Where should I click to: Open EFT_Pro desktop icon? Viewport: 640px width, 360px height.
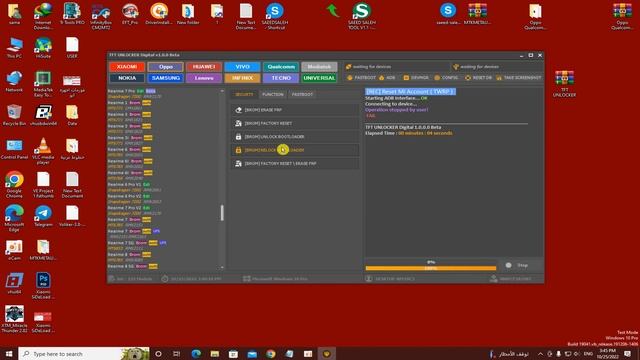[x=130, y=14]
